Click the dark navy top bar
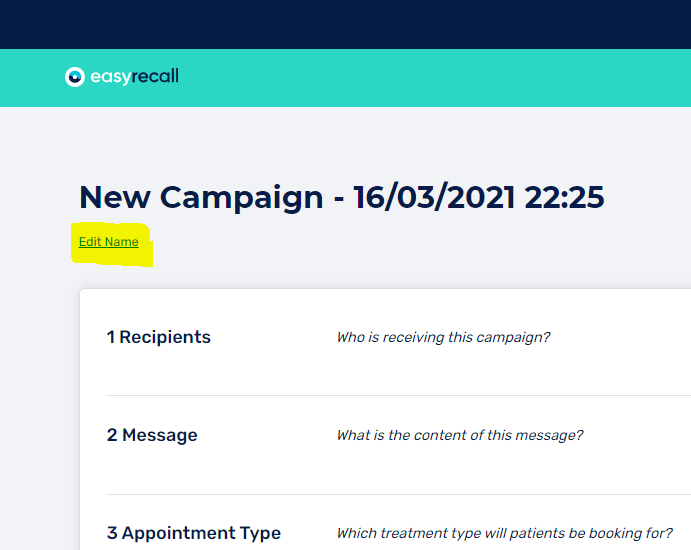Viewport: 691px width, 550px height. [x=345, y=24]
